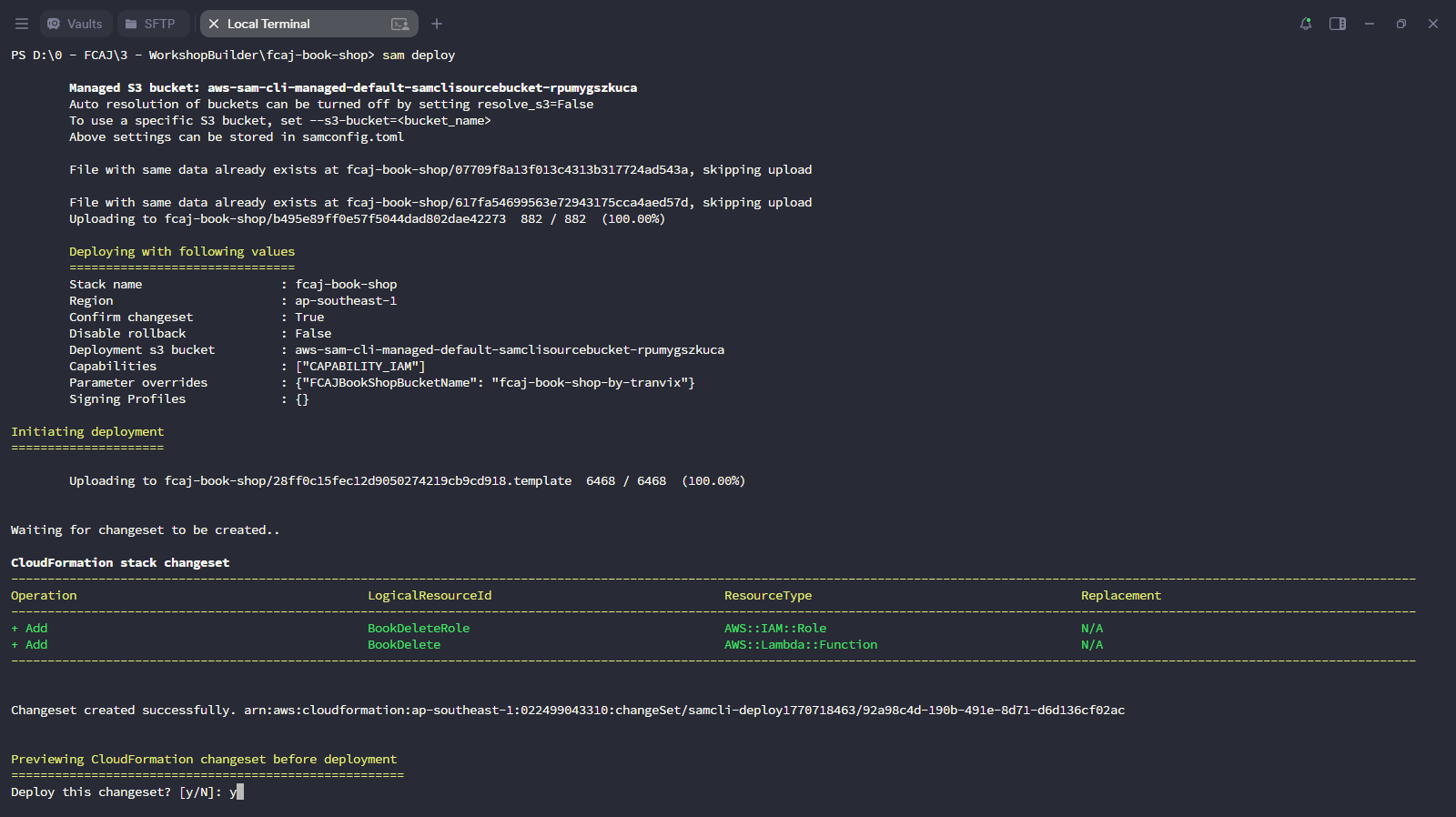Image resolution: width=1456 pixels, height=817 pixels.
Task: Toggle the side panel layout icon
Action: (x=1338, y=24)
